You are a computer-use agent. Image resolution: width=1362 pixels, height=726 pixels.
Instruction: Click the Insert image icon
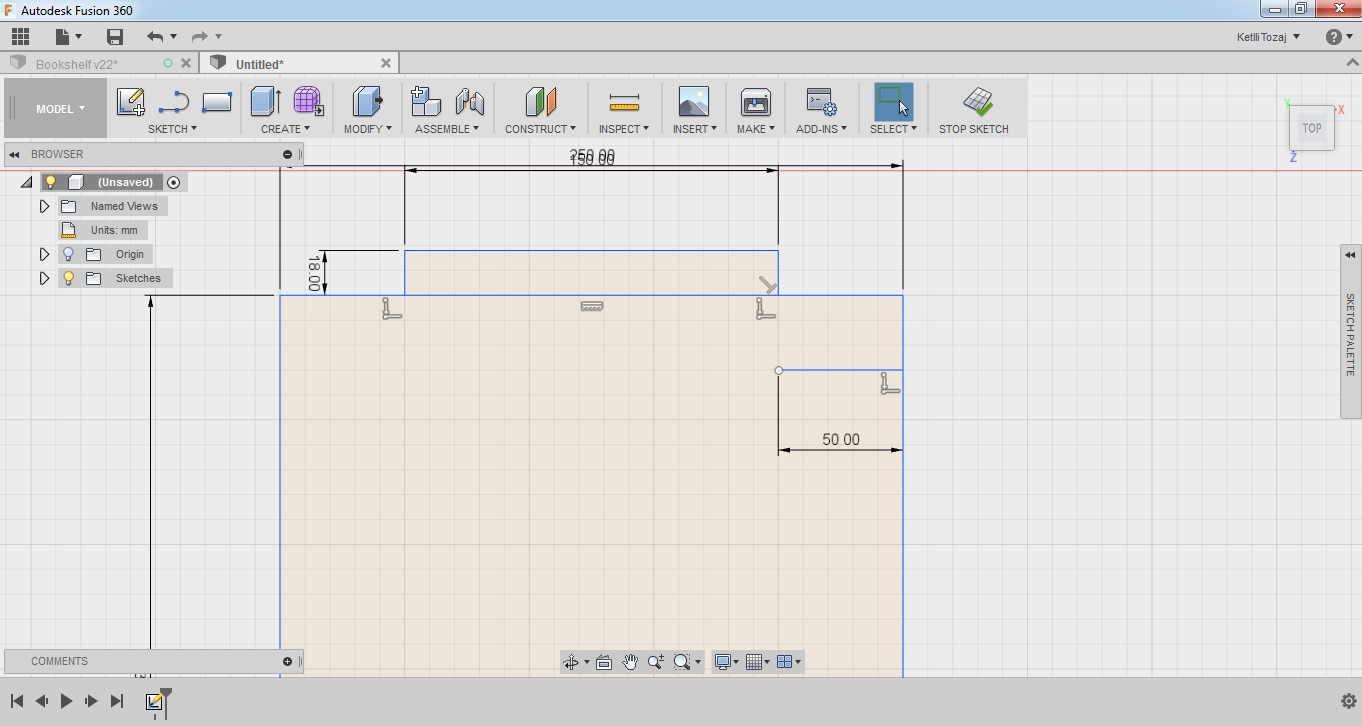(693, 101)
